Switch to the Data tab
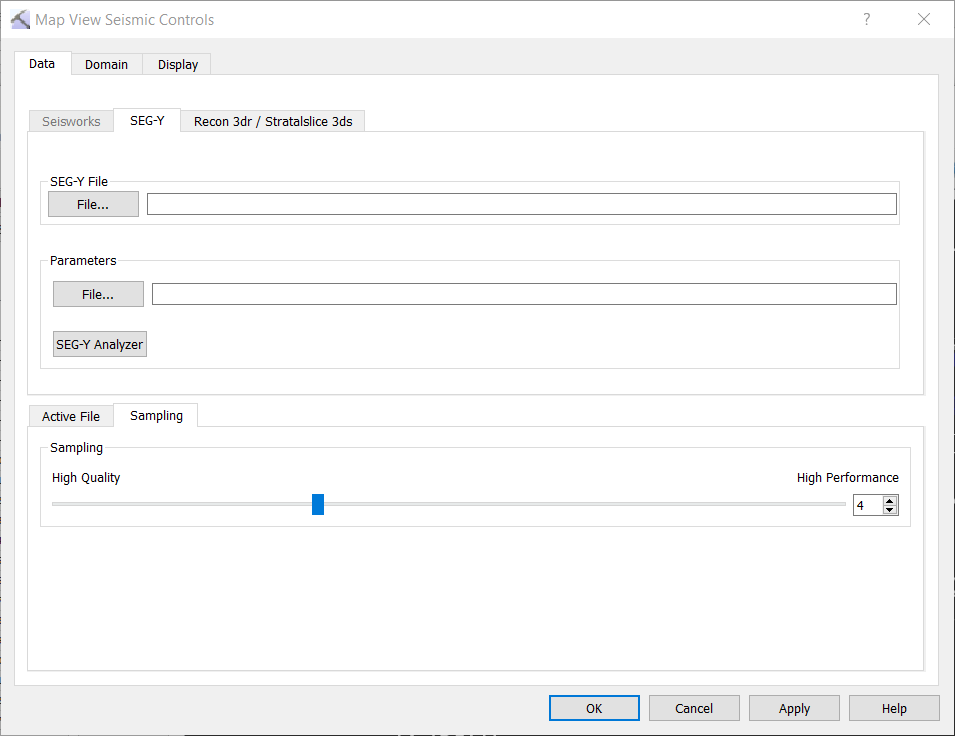The height and width of the screenshot is (736, 955). 42,64
